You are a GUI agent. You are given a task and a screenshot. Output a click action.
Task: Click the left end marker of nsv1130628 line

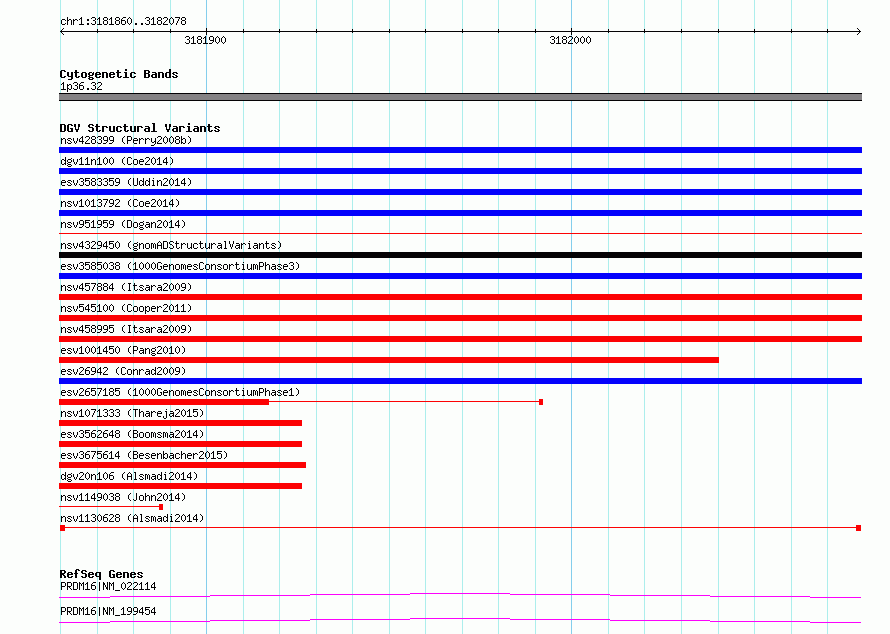tap(62, 528)
